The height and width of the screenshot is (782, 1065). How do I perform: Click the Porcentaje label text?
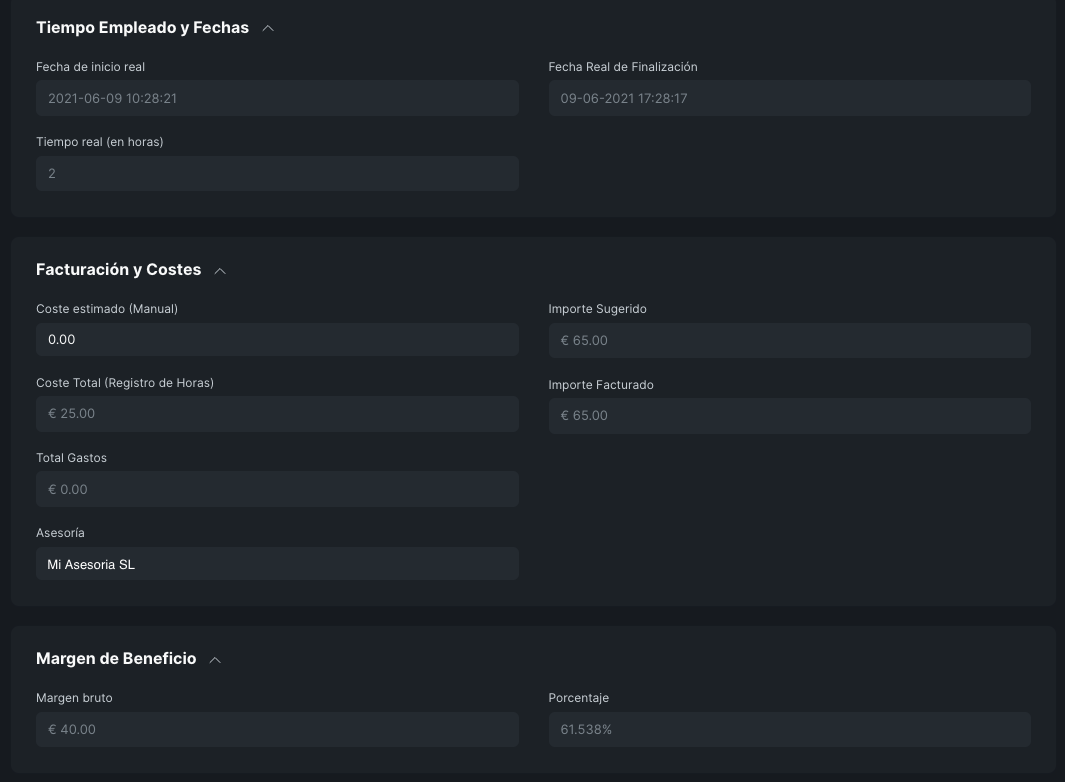[x=578, y=698]
